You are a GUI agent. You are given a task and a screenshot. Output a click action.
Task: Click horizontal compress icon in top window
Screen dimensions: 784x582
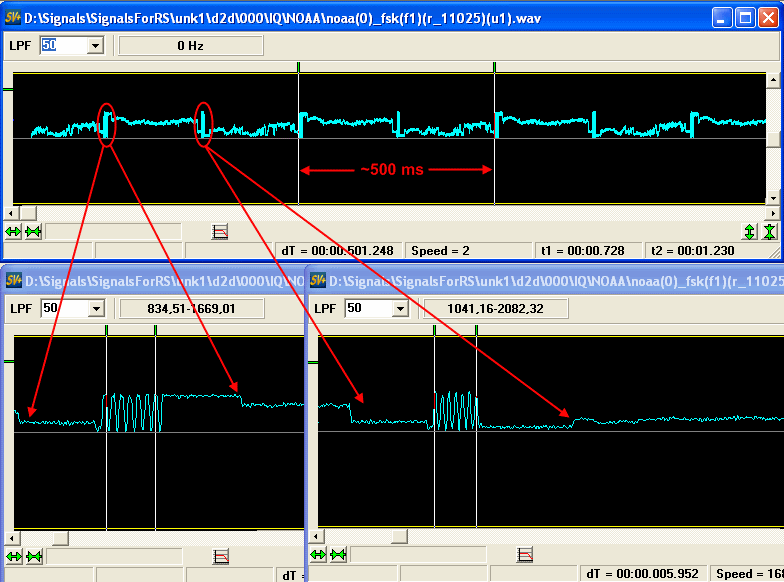pos(33,231)
